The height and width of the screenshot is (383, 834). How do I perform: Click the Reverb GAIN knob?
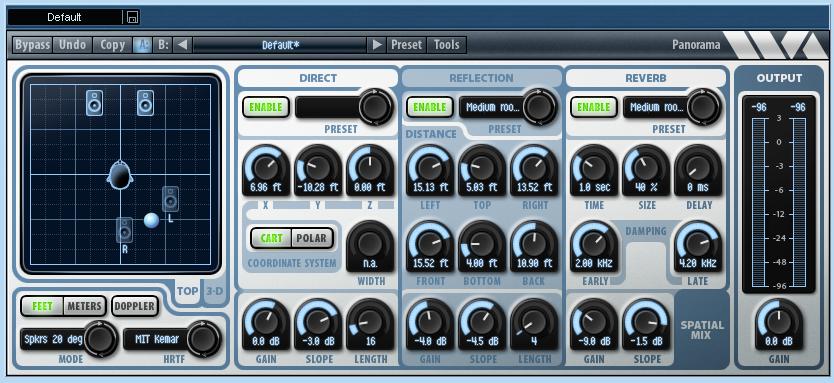(594, 323)
